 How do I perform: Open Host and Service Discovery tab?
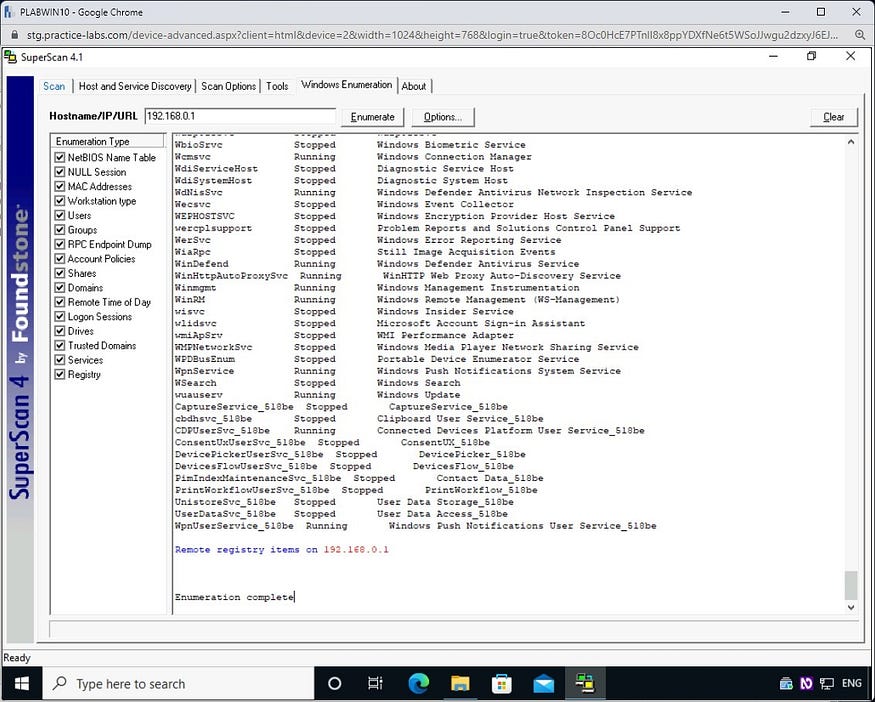click(135, 86)
